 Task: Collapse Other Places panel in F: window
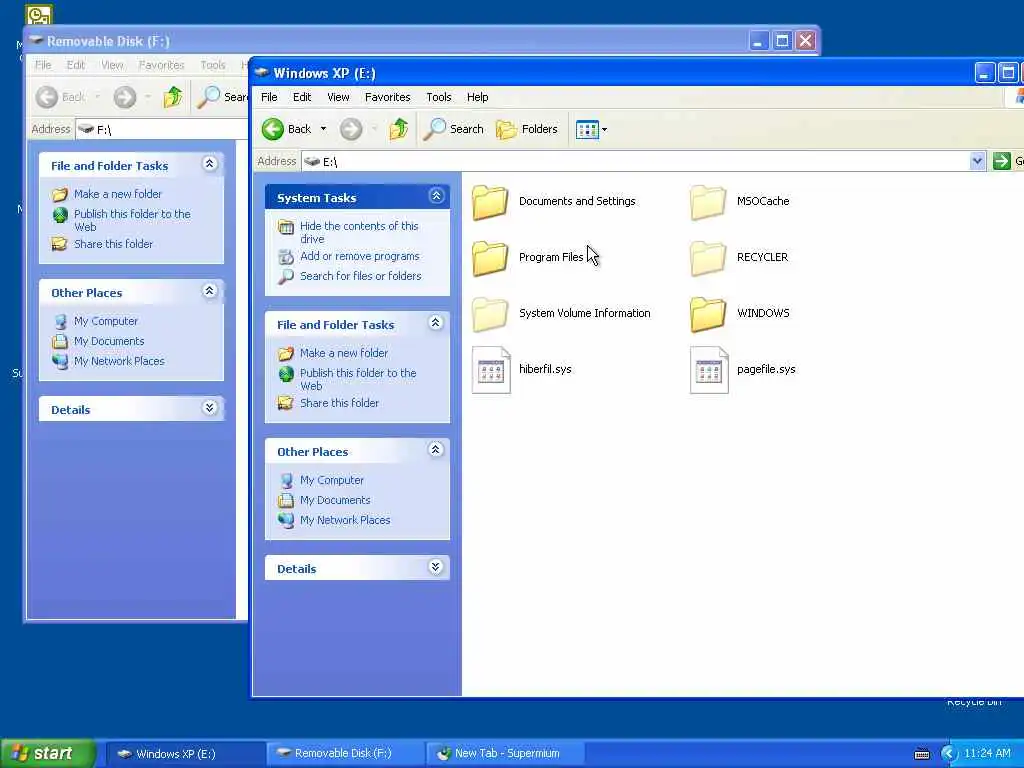210,291
